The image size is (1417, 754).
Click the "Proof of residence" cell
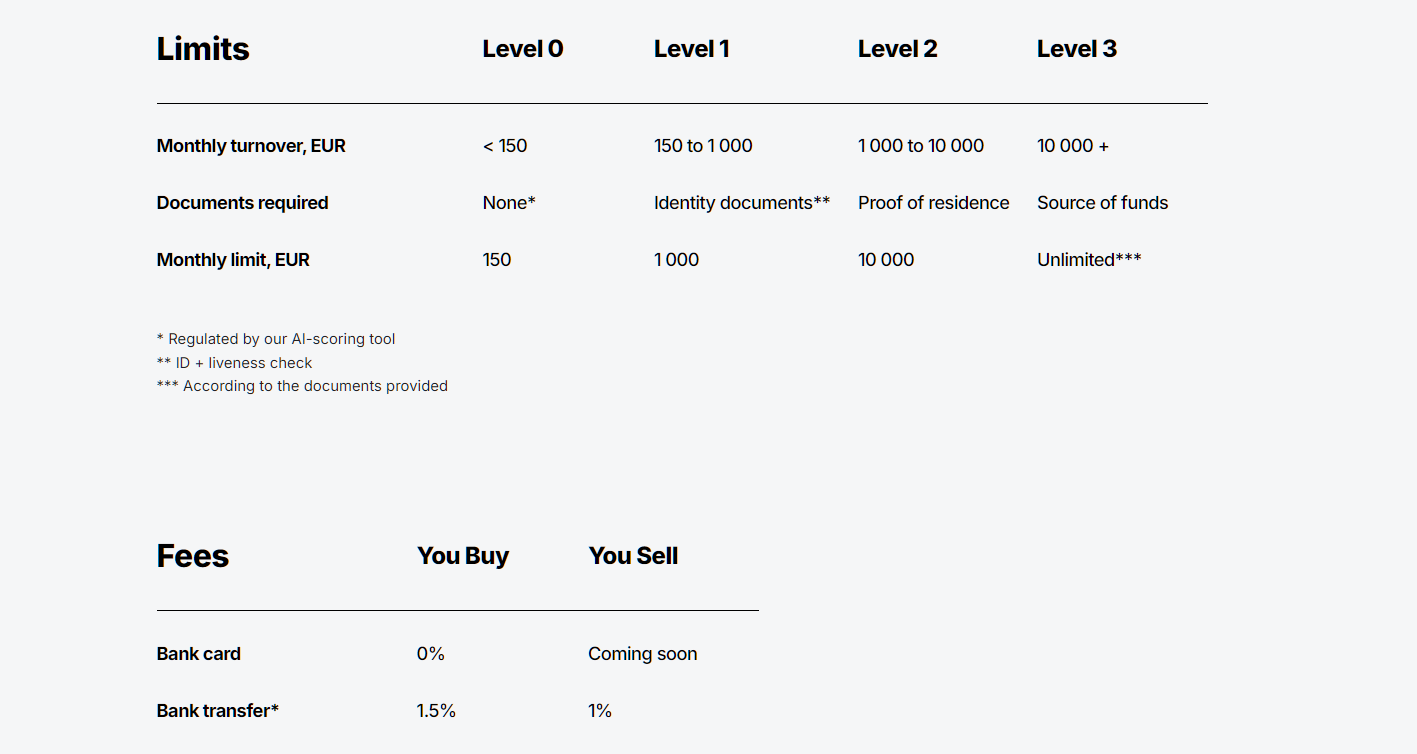[x=933, y=203]
